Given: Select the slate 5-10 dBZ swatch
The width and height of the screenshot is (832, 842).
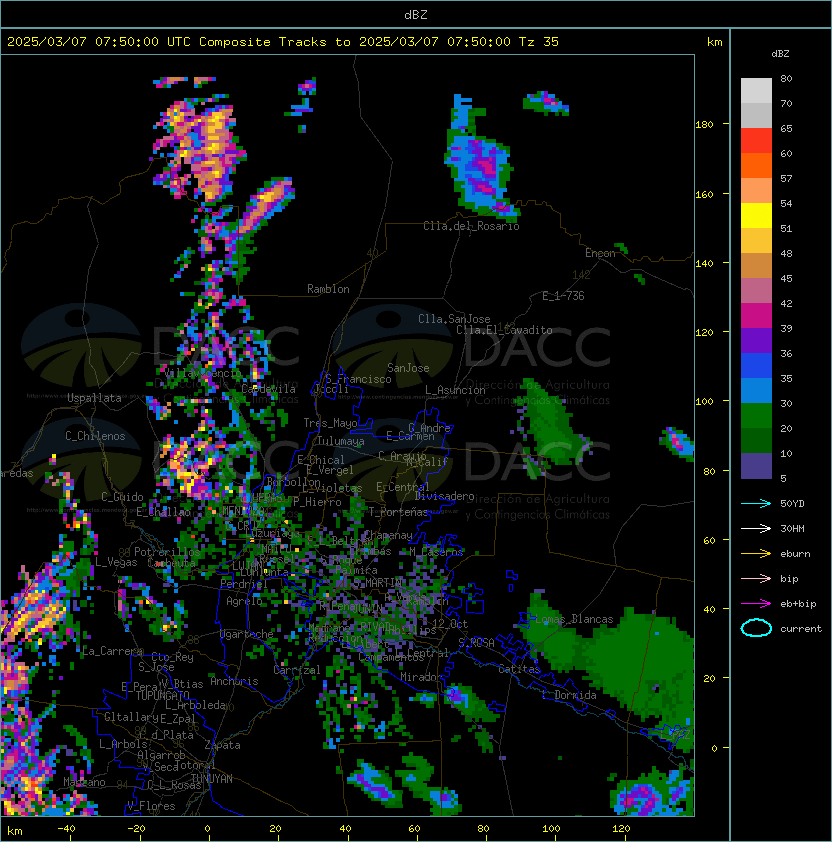Looking at the screenshot, I should [756, 466].
